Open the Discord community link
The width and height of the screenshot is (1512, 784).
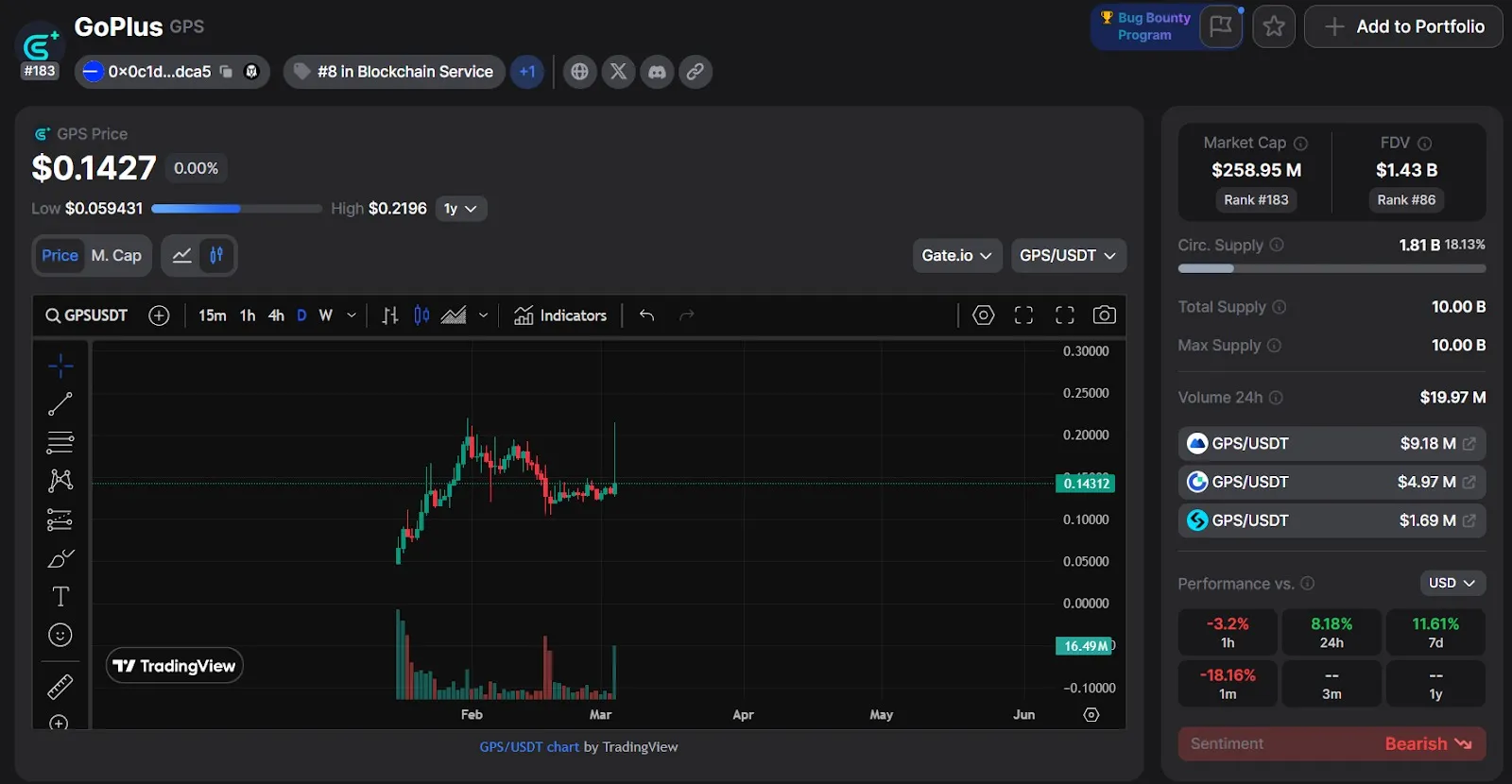pyautogui.click(x=657, y=72)
